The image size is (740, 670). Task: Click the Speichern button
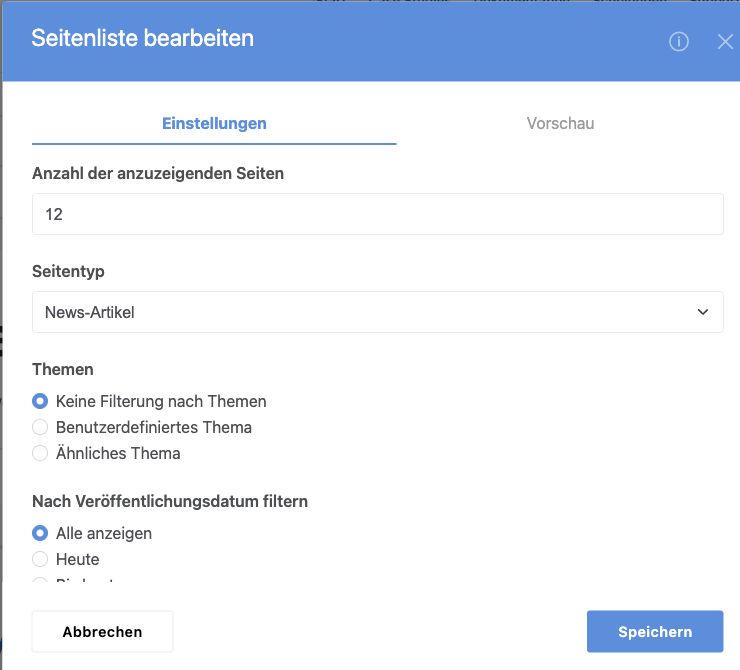[x=655, y=631]
